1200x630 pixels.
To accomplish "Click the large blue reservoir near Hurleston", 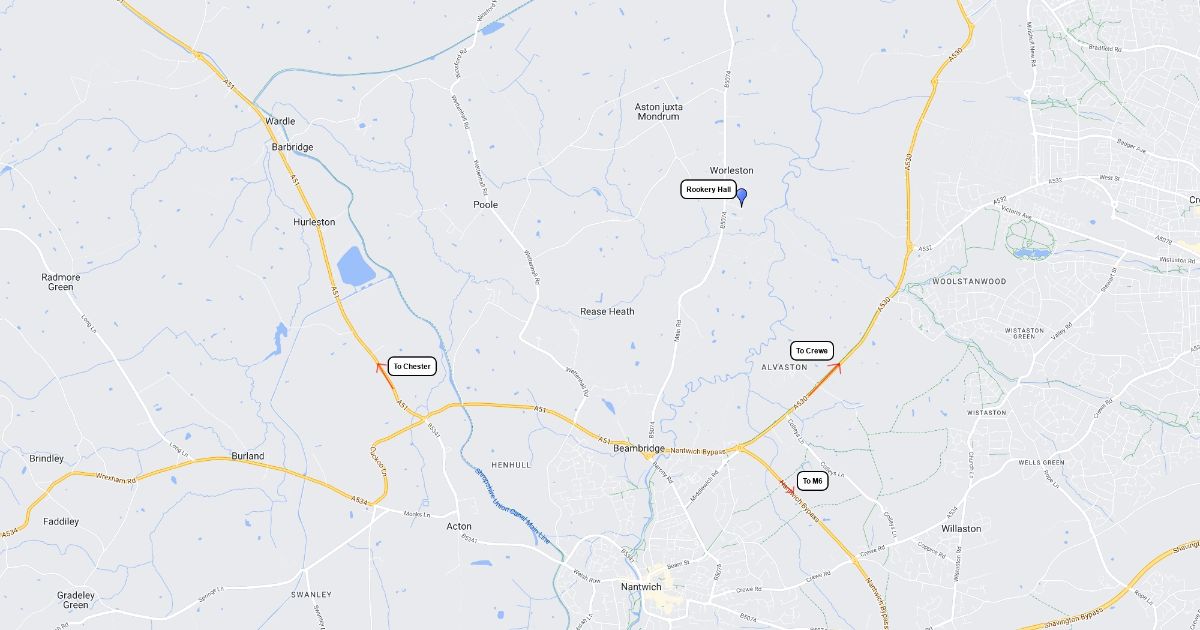I will click(355, 267).
